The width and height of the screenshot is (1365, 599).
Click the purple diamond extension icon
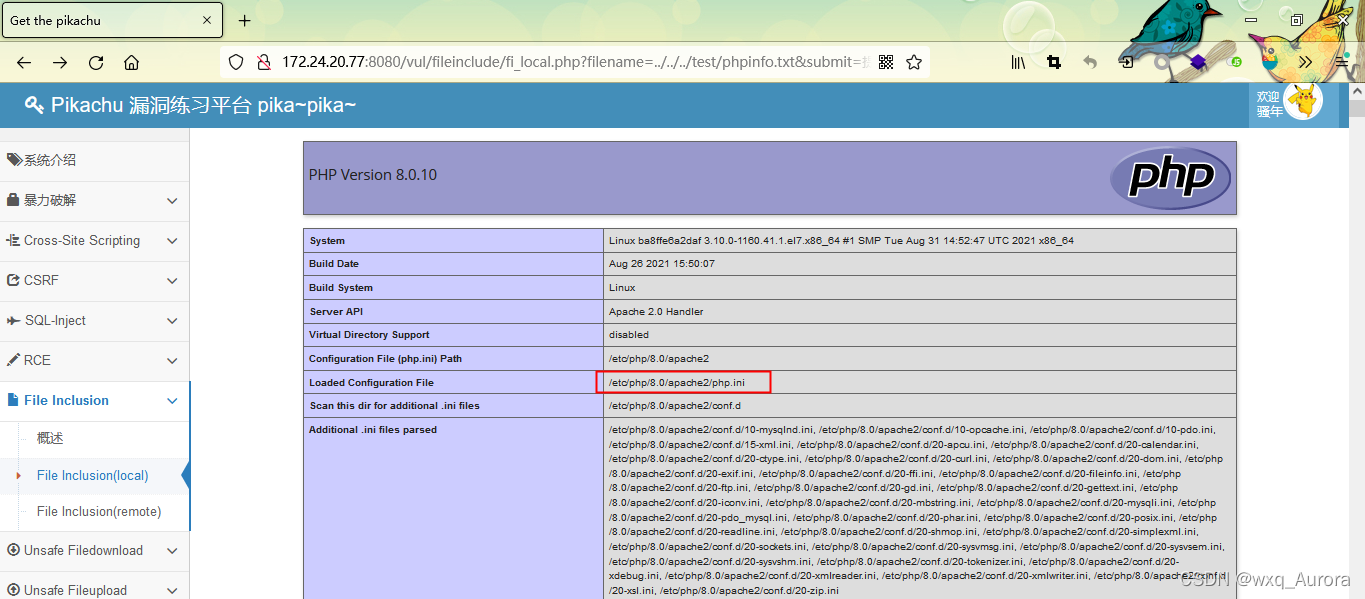pyautogui.click(x=1198, y=62)
